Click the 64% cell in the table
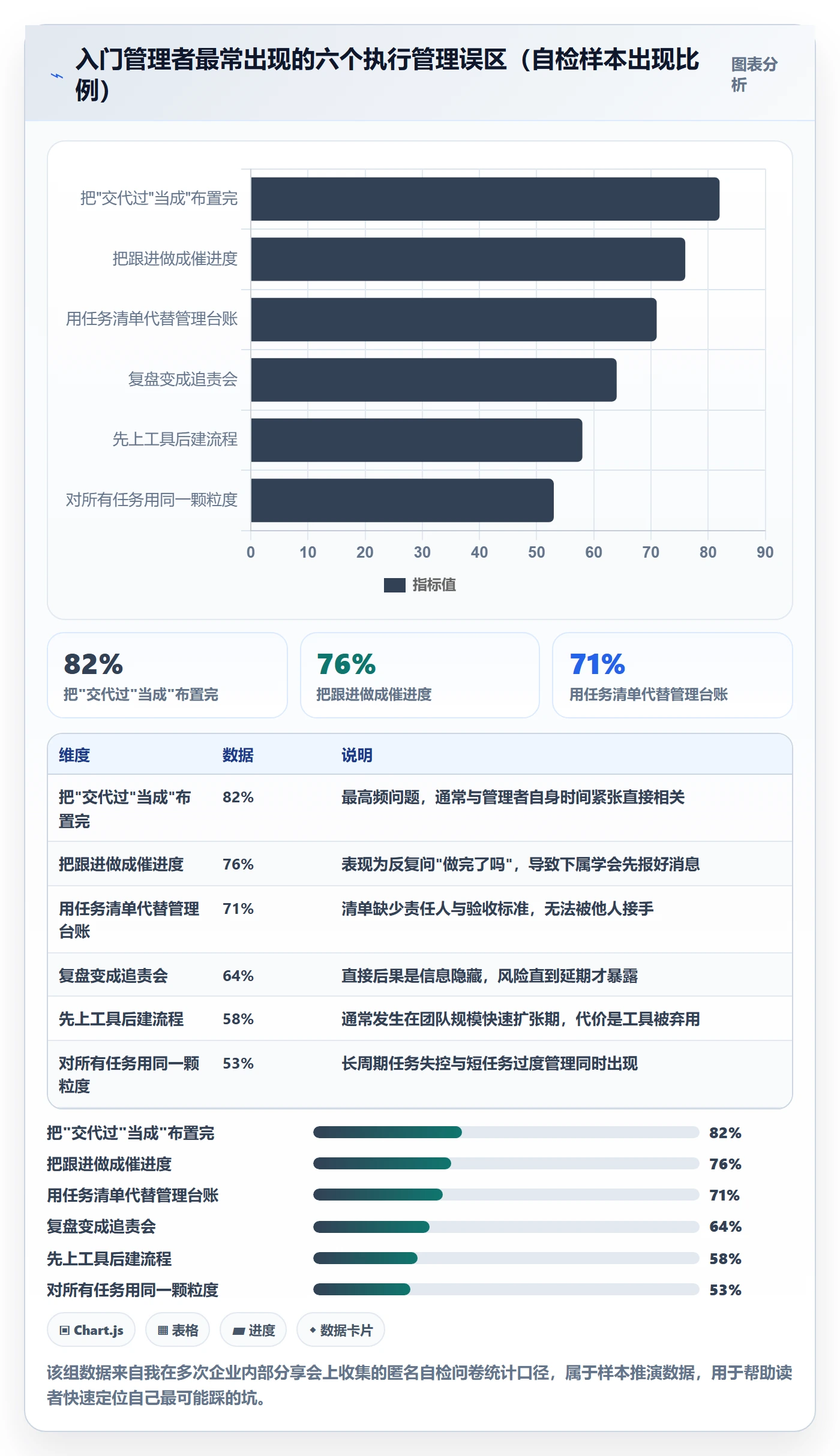840x1456 pixels. 238,976
